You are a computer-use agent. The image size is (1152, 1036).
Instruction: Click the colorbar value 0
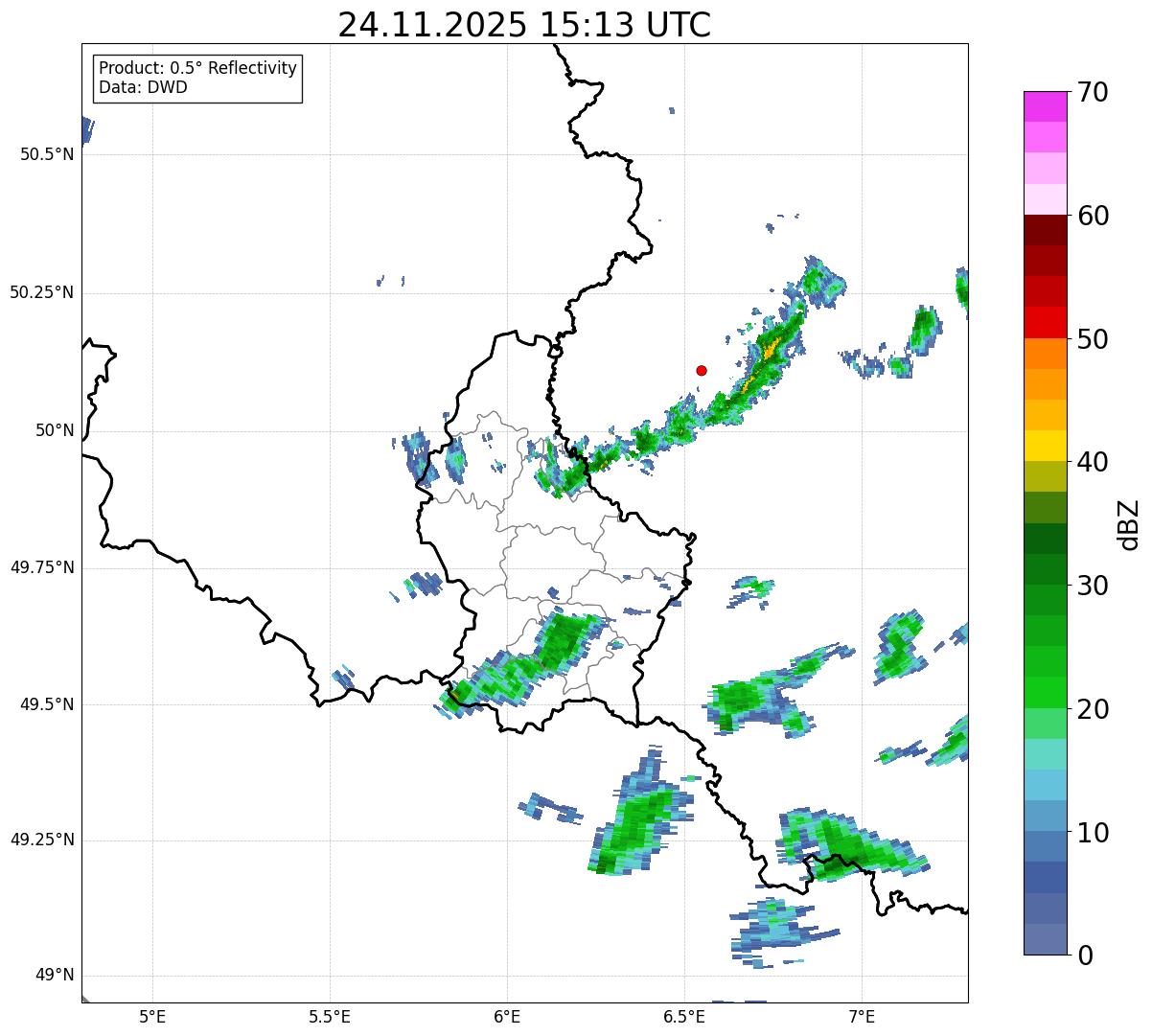pos(1085,955)
